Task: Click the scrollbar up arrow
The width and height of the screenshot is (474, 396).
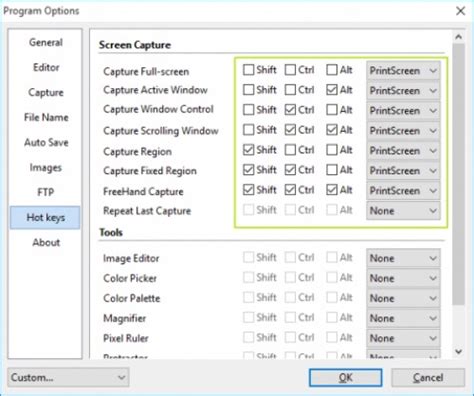Action: [459, 37]
